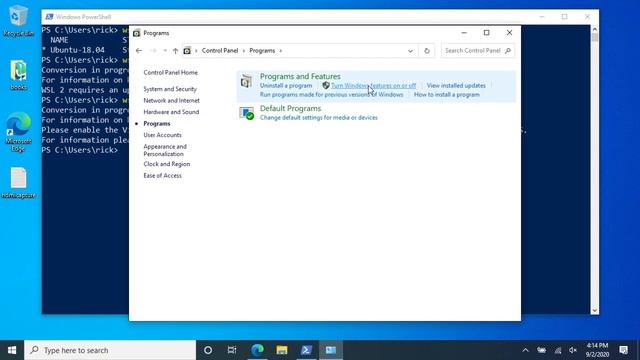Click the search magnifier in Control Panel
The image size is (640, 360).
pos(508,51)
